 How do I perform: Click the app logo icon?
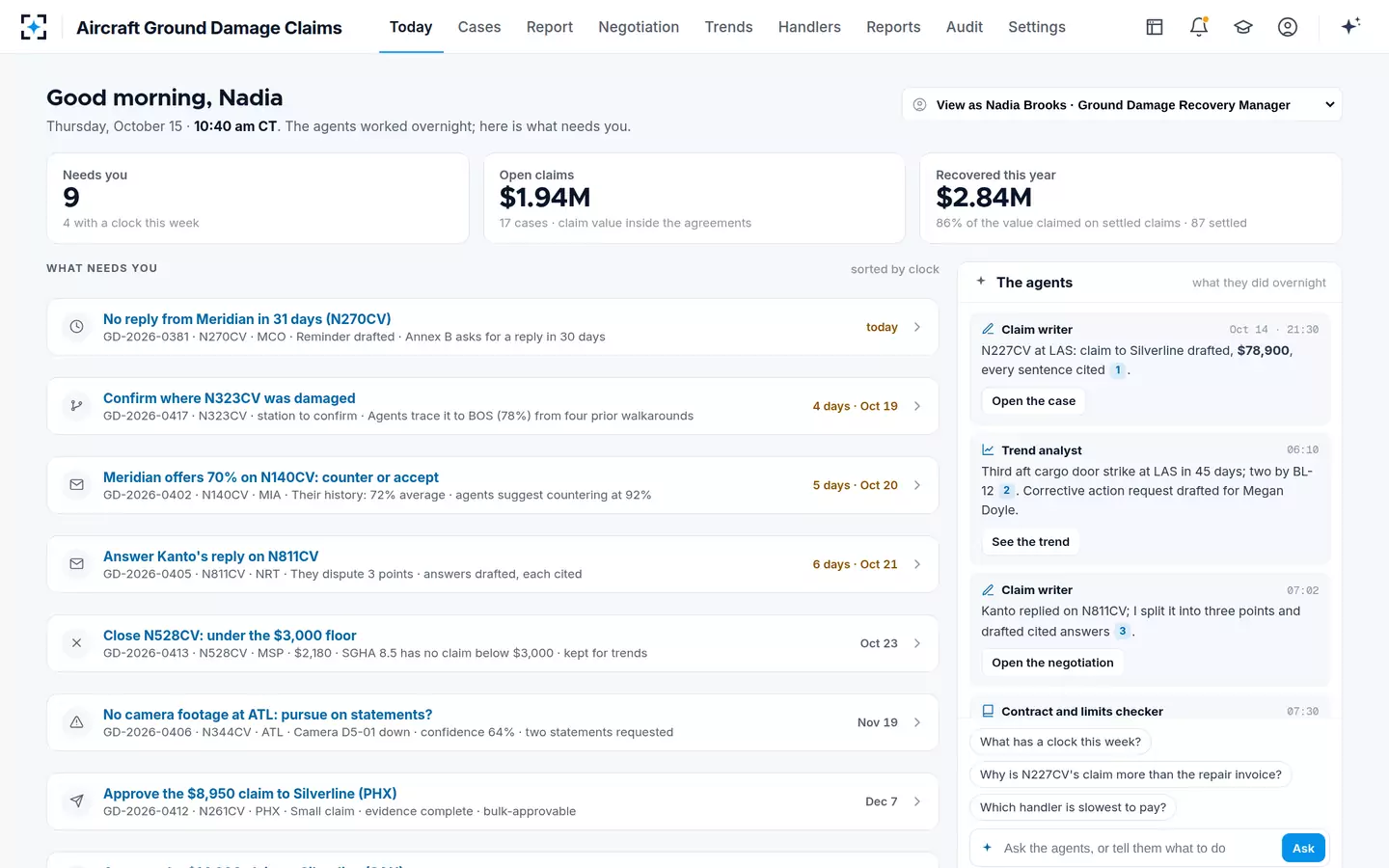point(34,27)
